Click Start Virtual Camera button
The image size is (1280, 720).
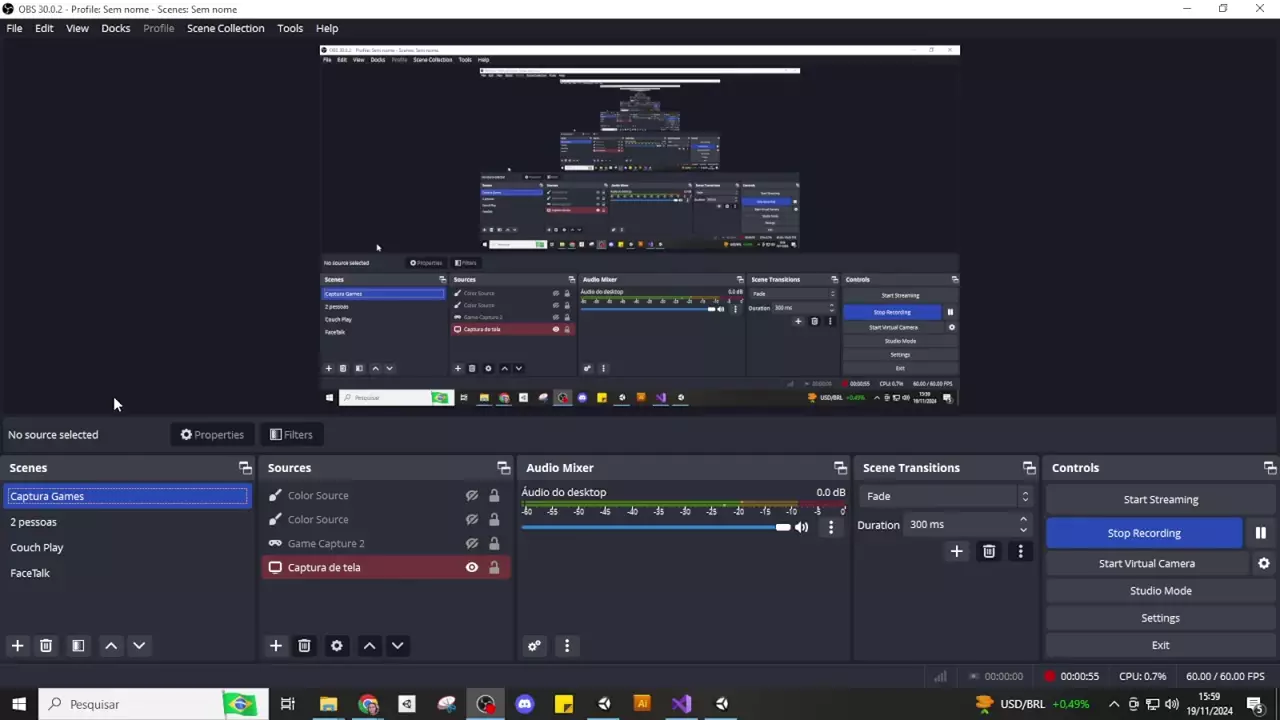1147,564
